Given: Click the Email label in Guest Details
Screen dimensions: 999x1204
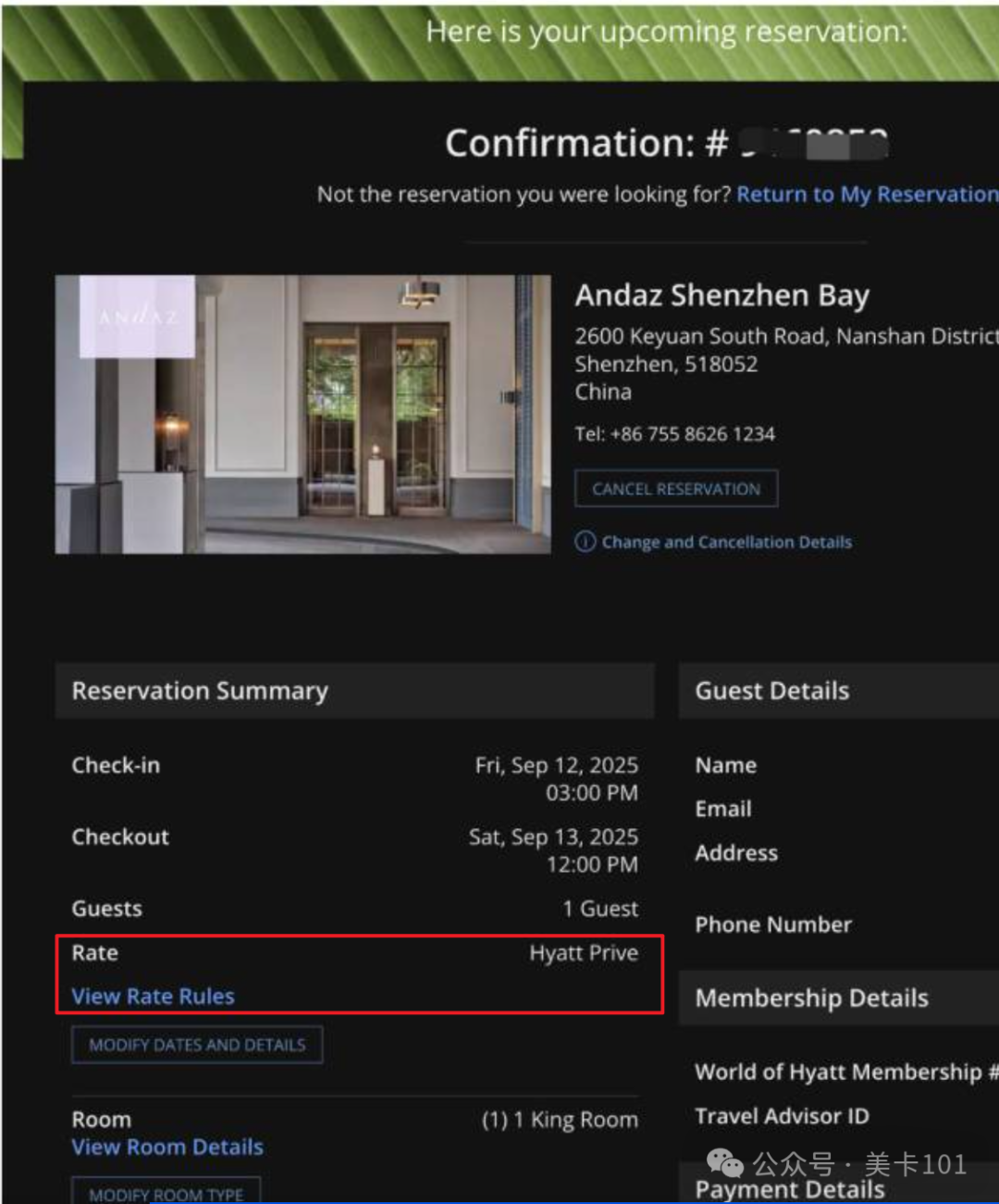Looking at the screenshot, I should (x=723, y=809).
